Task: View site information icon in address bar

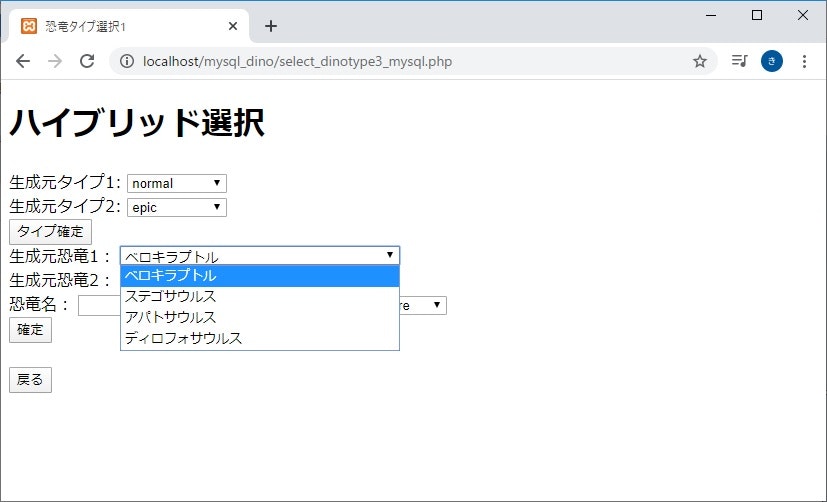Action: pyautogui.click(x=127, y=61)
